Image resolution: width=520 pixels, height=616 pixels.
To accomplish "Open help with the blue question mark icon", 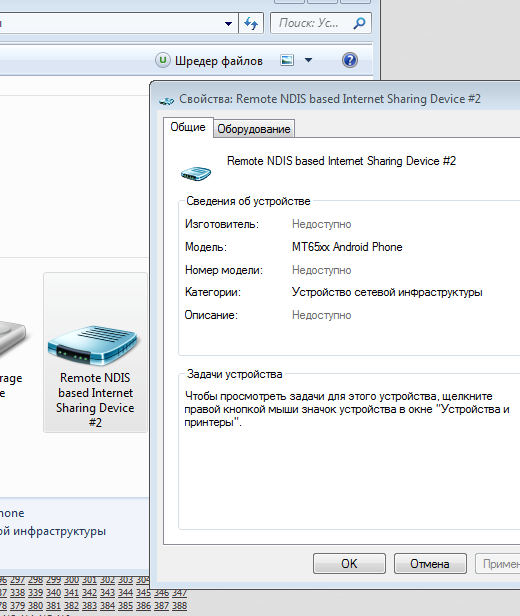I will [350, 60].
